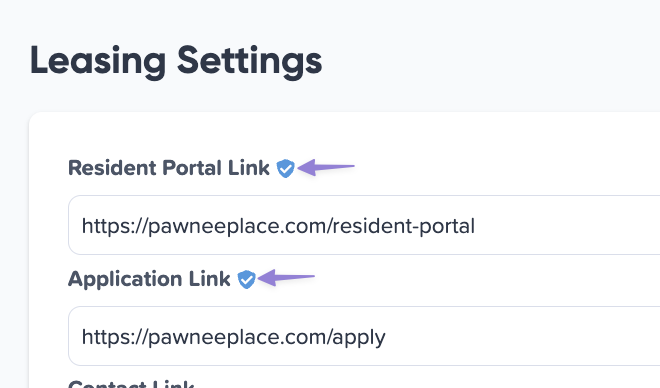Click the verified shield beside Resident Portal Link
660x388 pixels.
click(285, 168)
